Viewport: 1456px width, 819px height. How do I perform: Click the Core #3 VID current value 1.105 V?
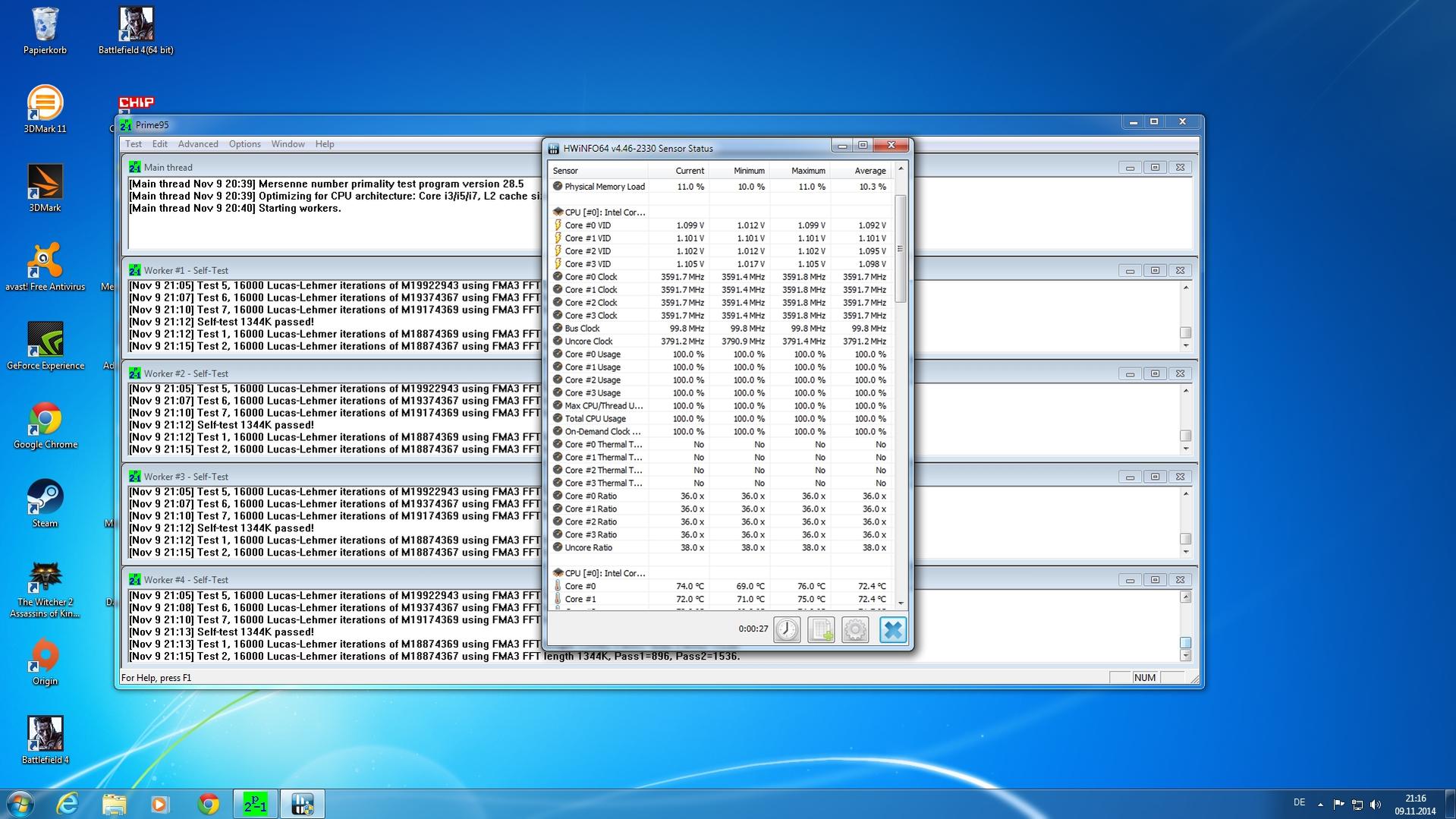(x=690, y=264)
